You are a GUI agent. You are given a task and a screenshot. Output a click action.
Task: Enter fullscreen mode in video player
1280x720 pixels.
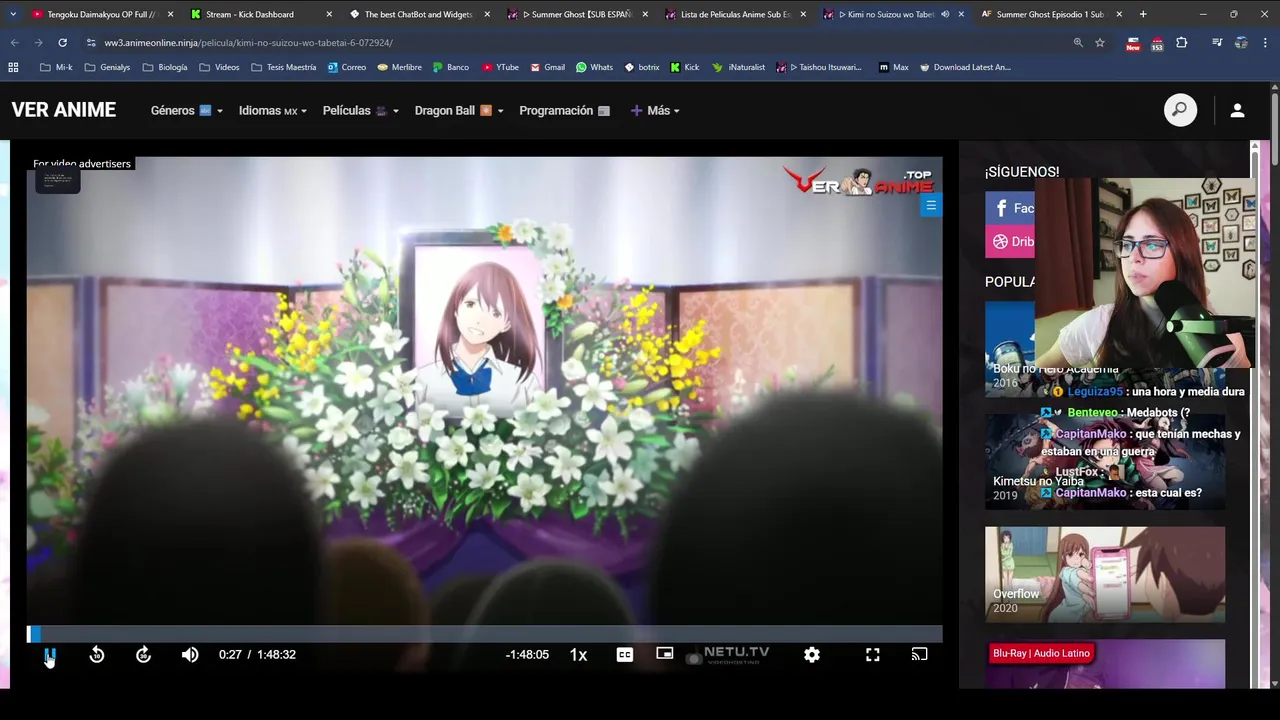coord(873,655)
